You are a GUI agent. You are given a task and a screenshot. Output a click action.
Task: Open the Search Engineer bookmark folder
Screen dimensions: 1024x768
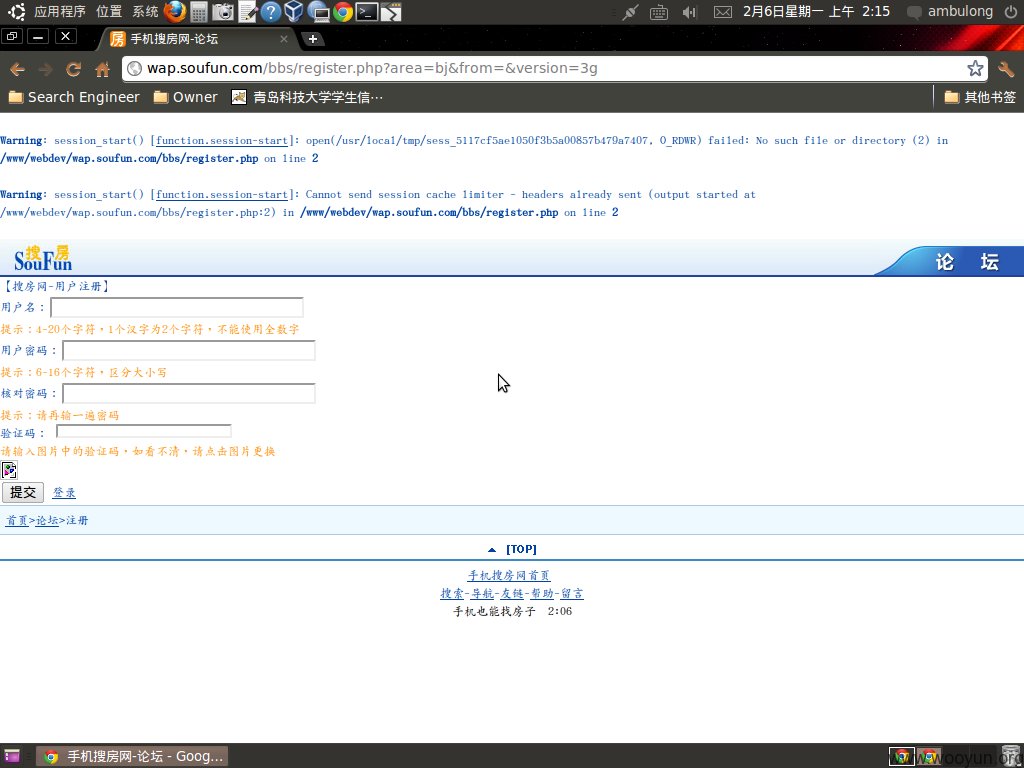point(74,97)
